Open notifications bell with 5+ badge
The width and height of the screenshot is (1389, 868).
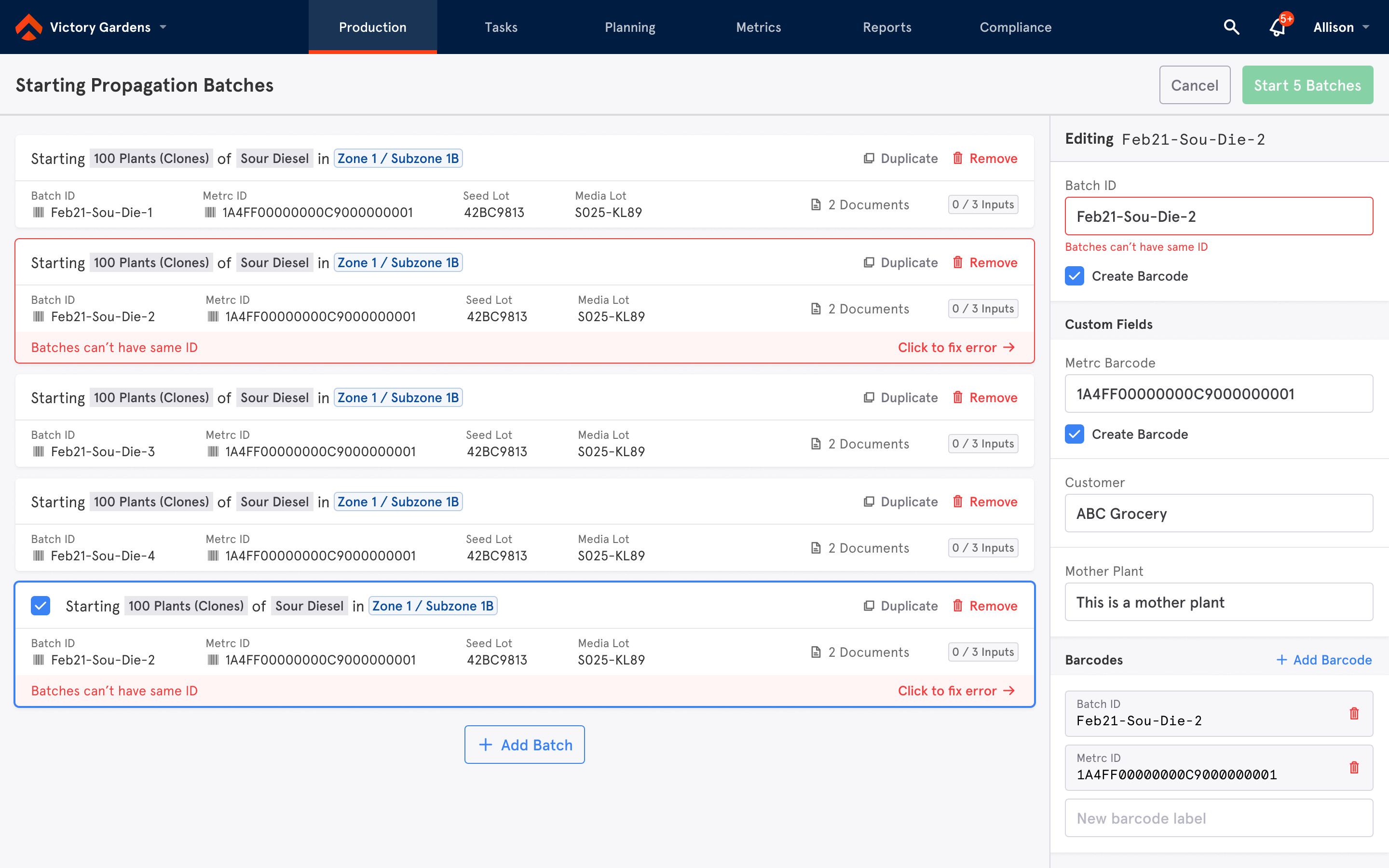(1278, 27)
